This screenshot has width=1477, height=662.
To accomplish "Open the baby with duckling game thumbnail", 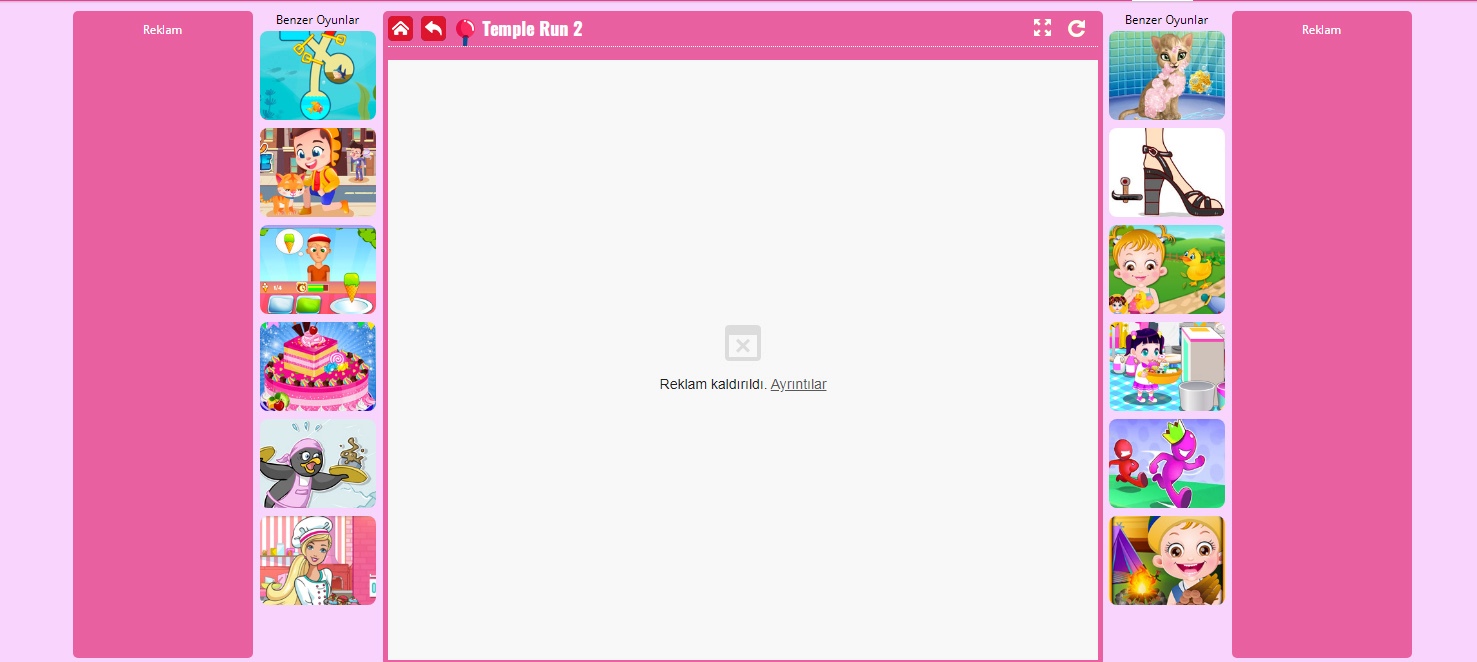I will pyautogui.click(x=1167, y=269).
